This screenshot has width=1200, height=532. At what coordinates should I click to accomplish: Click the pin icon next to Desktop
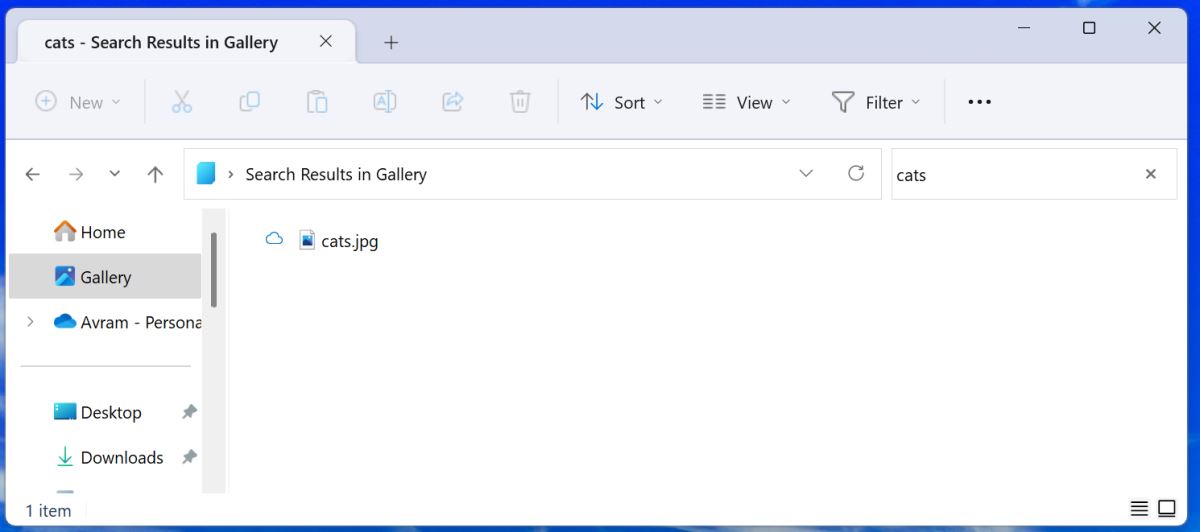(x=188, y=412)
